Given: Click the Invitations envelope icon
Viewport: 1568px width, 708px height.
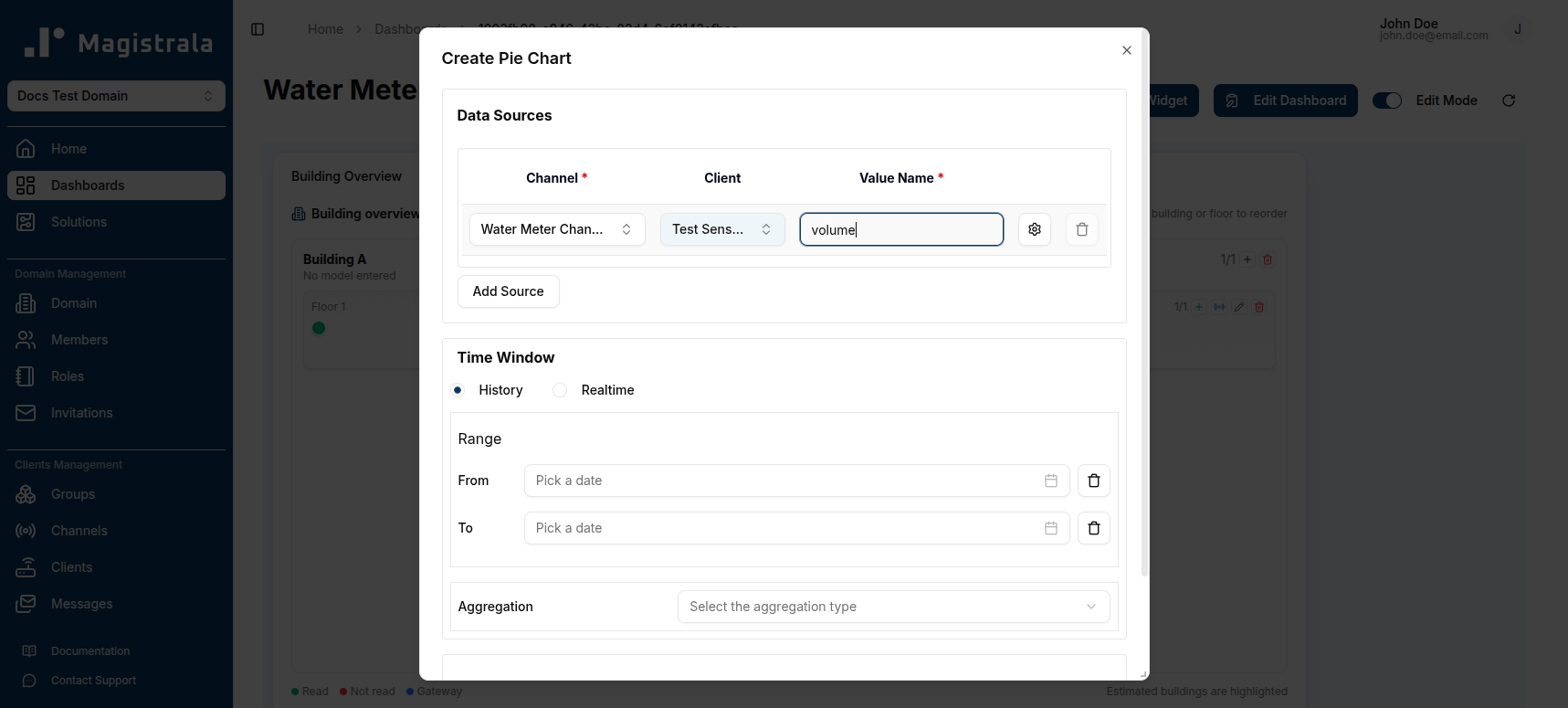Looking at the screenshot, I should [26, 413].
